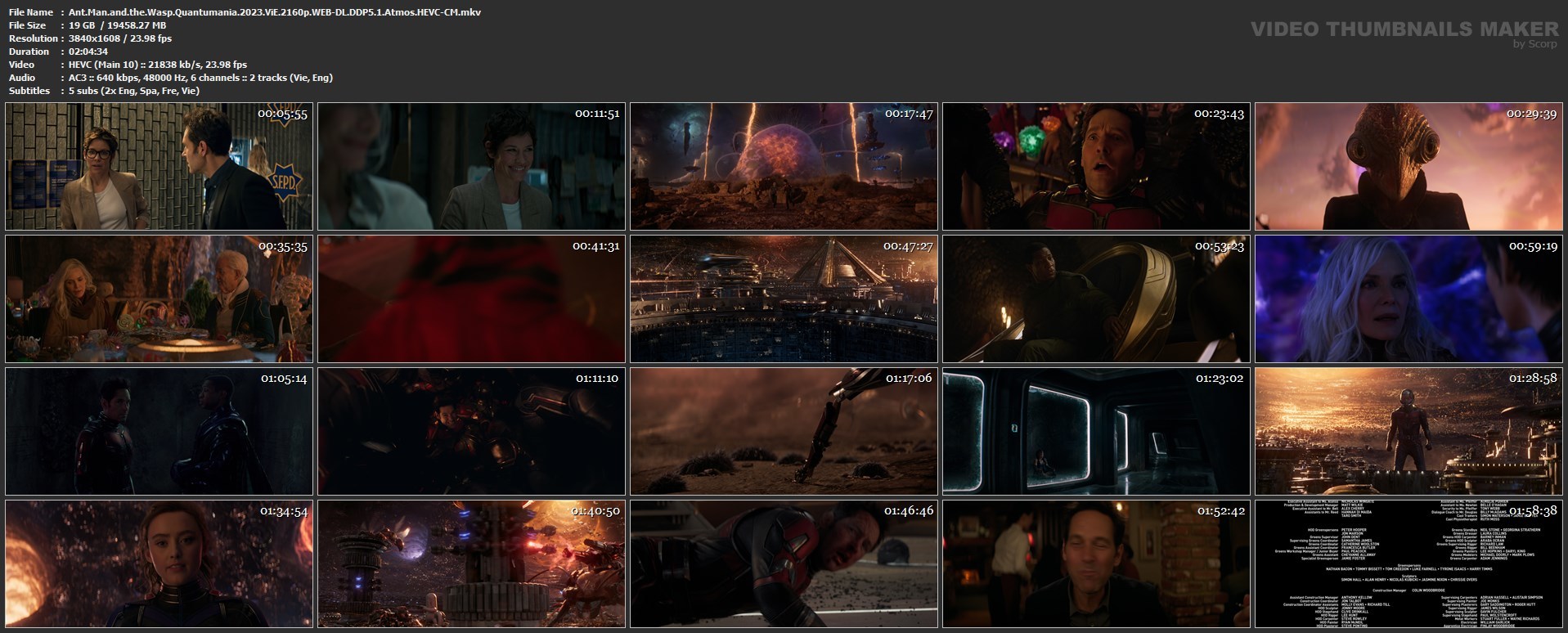
Task: Choose the thumbnail stamped 01:34:54
Action: [x=159, y=563]
